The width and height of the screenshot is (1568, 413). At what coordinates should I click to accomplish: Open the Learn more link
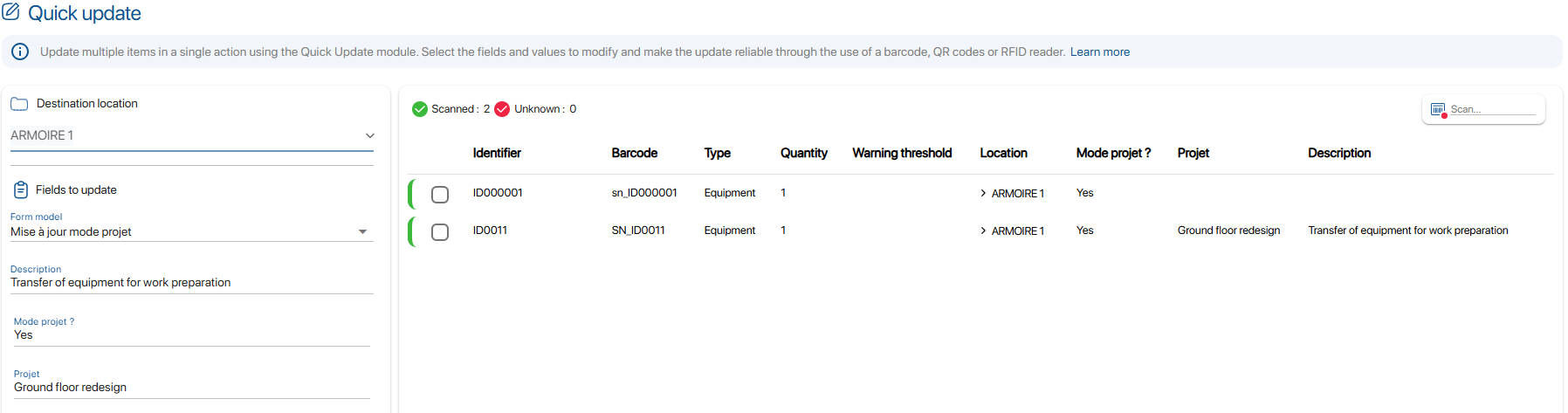[1099, 52]
